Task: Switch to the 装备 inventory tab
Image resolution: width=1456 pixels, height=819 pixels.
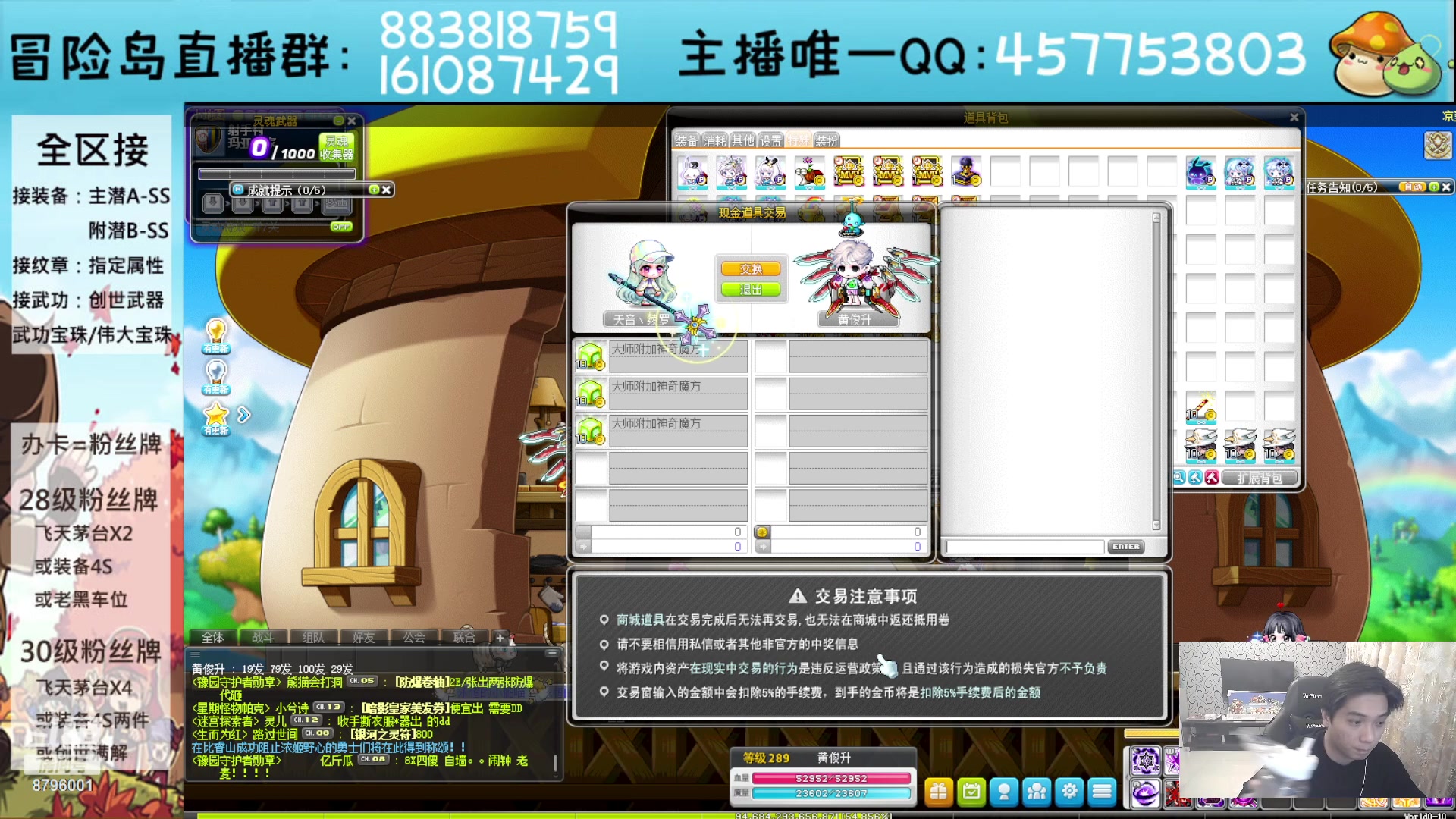Action: [687, 140]
